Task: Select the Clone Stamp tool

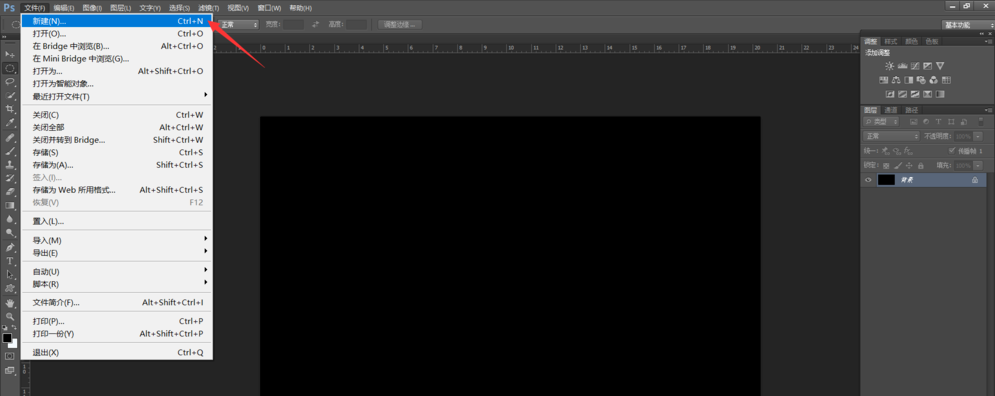Action: tap(10, 164)
